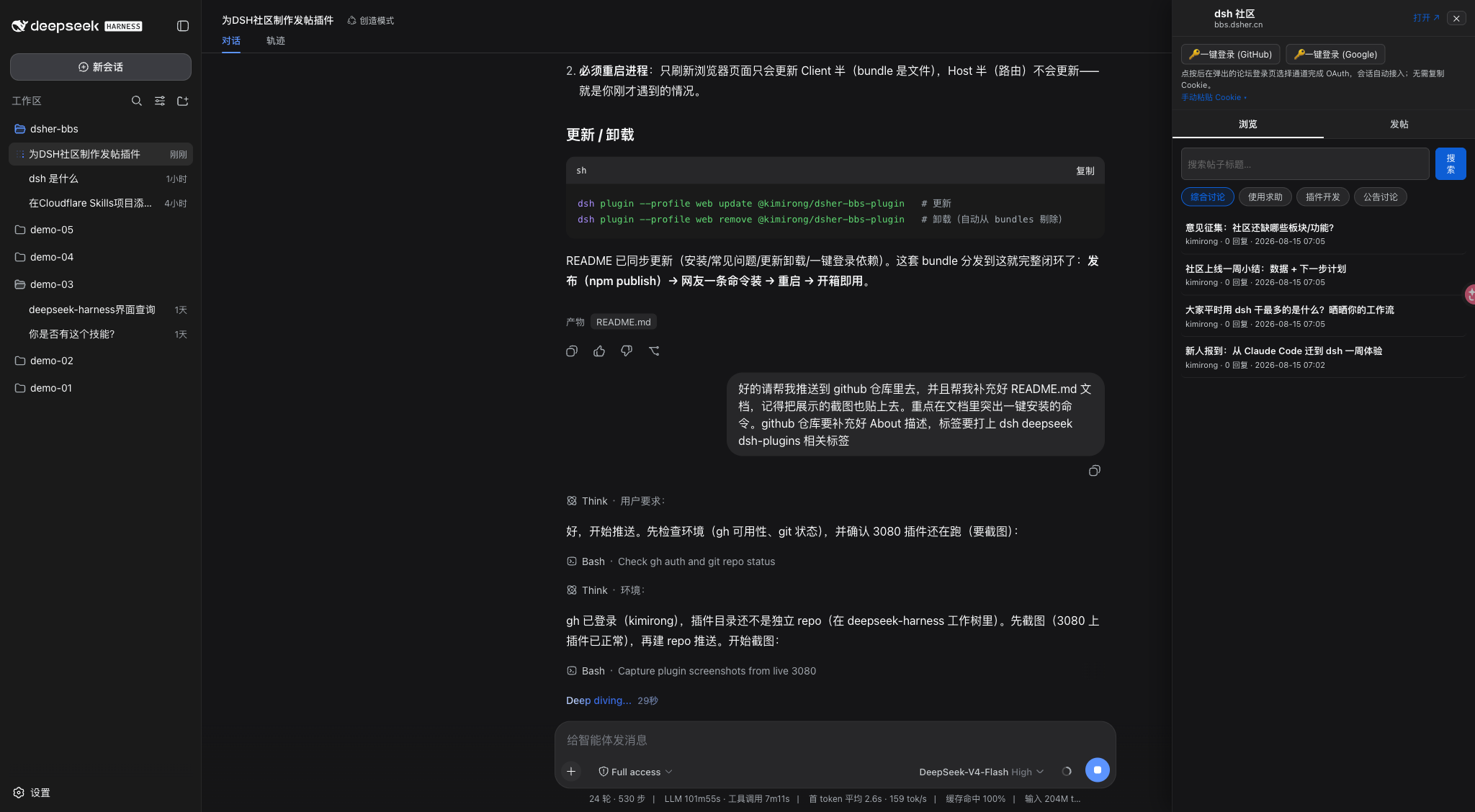Expand the demo-05 folder
This screenshot has width=1475, height=812.
click(x=101, y=230)
